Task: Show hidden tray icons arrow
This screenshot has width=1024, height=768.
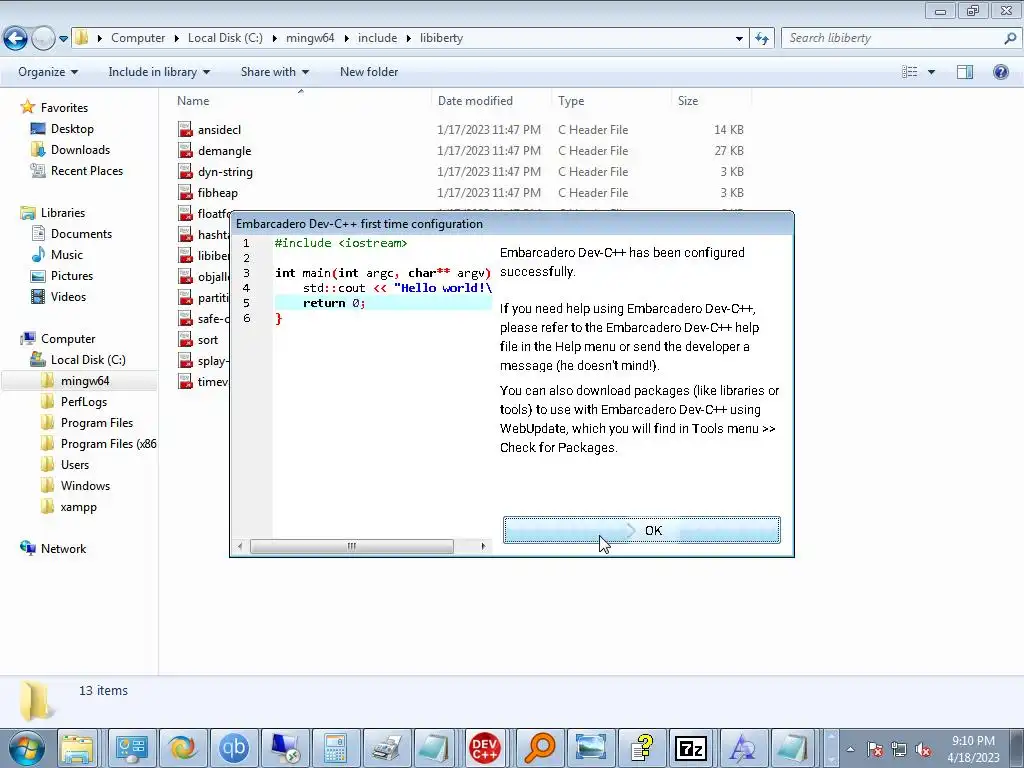Action: [850, 749]
